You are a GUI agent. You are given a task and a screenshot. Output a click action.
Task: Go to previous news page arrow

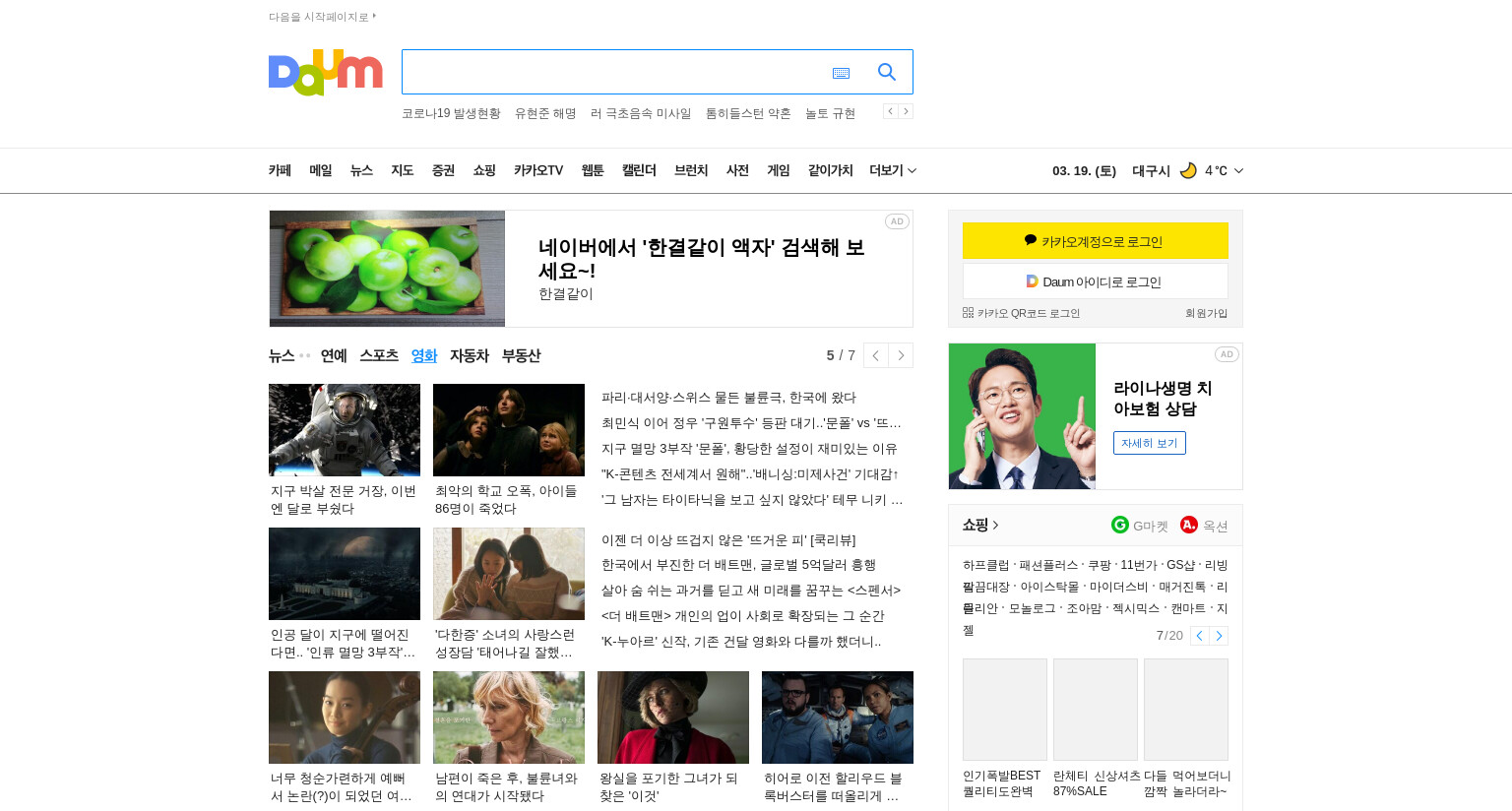point(875,355)
